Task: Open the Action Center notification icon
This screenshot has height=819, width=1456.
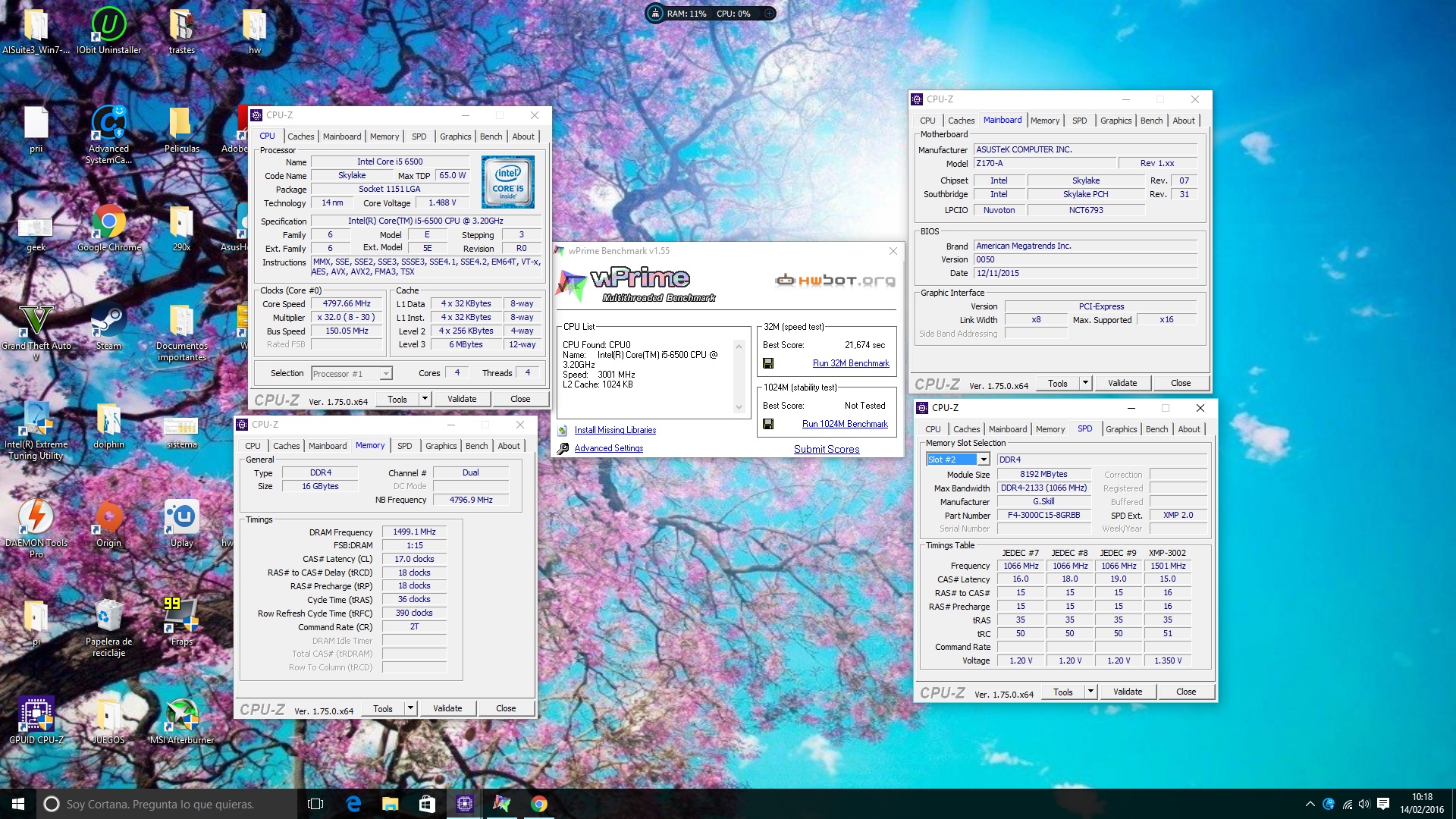Action: (1382, 804)
